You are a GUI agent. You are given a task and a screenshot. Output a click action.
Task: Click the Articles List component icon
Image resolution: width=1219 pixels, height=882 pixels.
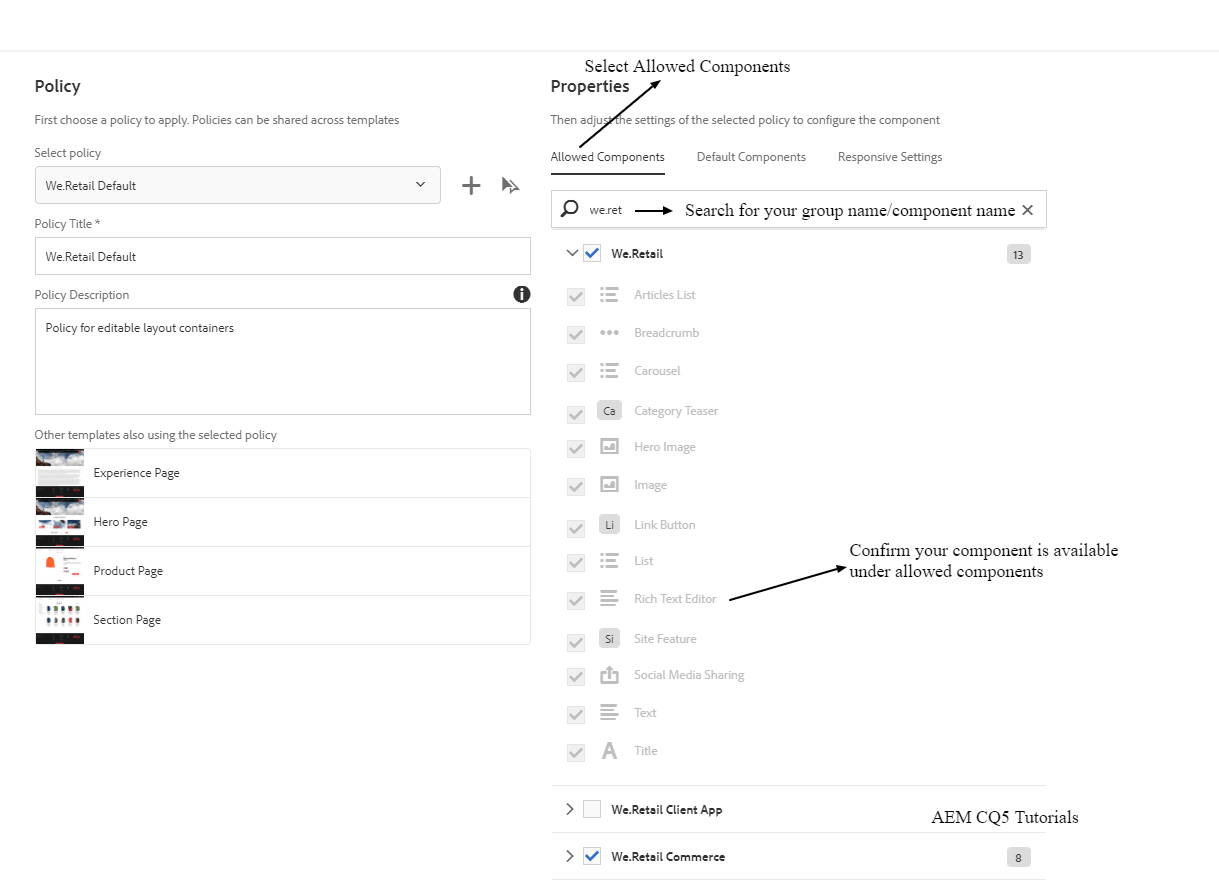[x=609, y=295]
